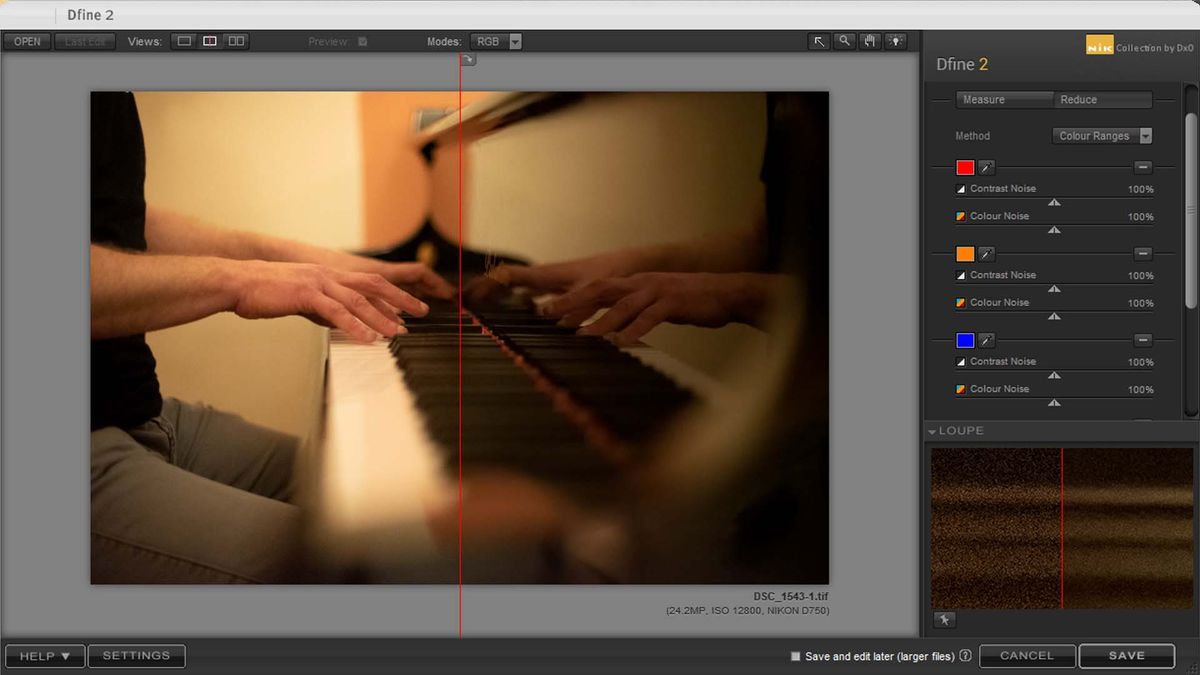Choose the hand pan tool
Screen dimensions: 1200x675
[870, 41]
